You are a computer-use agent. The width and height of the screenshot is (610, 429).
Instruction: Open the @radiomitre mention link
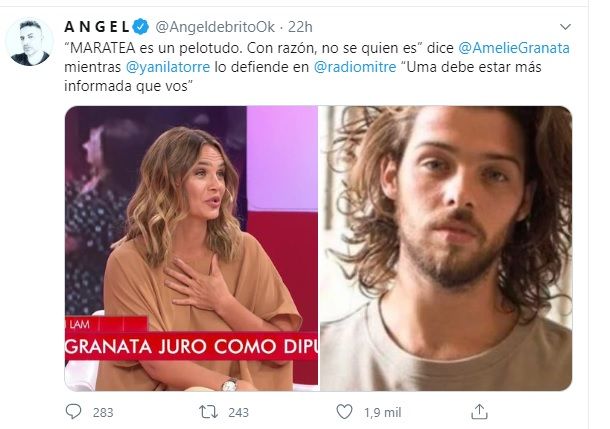(x=355, y=67)
